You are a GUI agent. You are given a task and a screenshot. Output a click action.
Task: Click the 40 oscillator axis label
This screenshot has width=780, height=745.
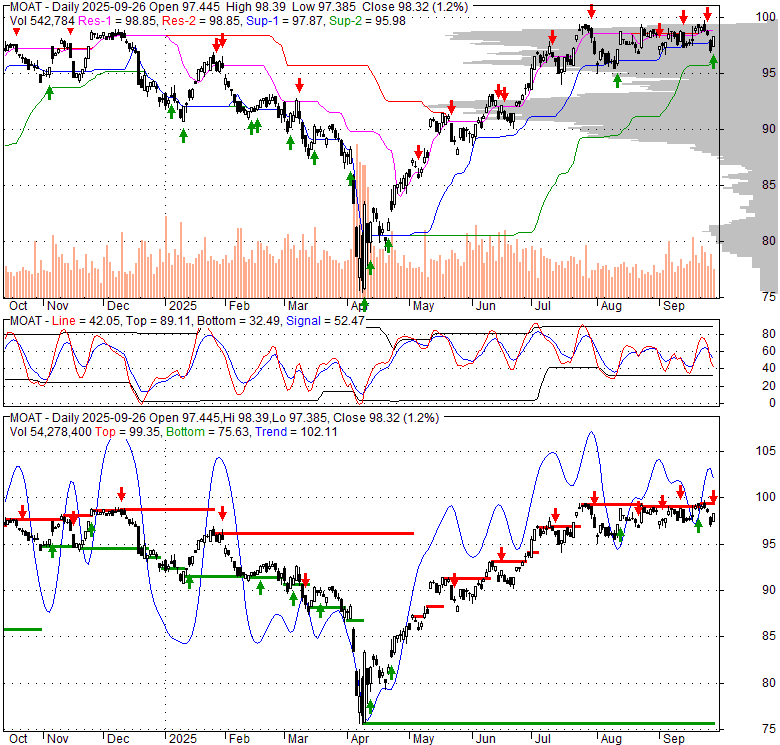(769, 368)
